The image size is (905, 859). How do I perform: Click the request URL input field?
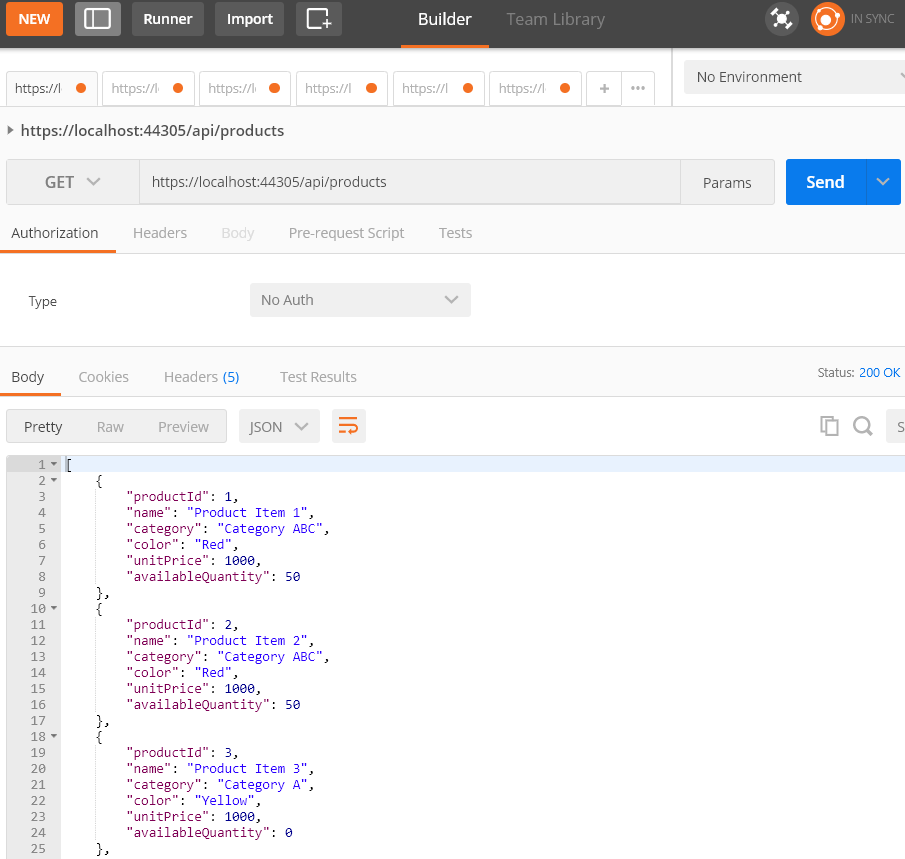pos(409,182)
